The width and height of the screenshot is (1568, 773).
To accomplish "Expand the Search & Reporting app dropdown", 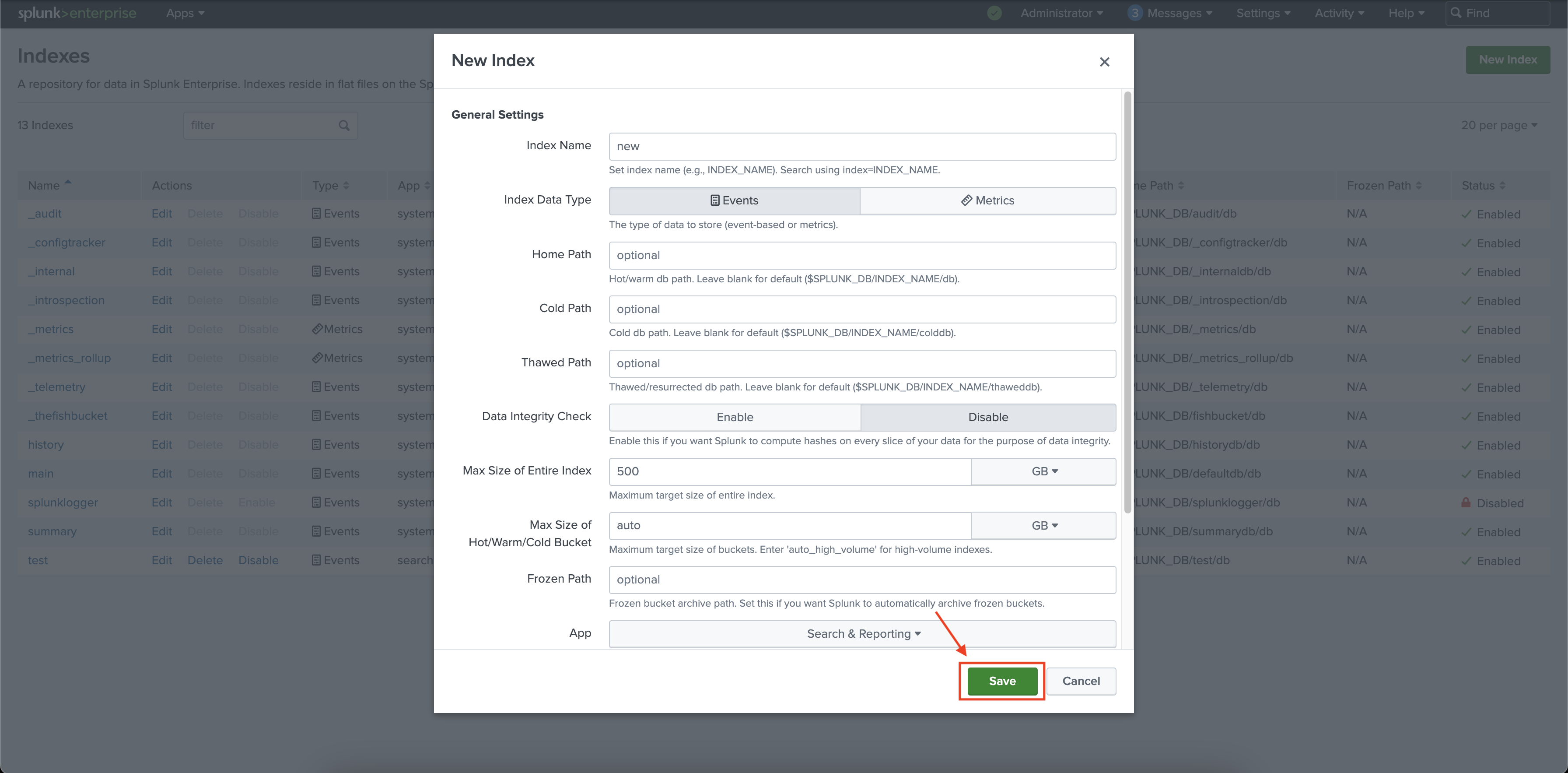I will (x=862, y=634).
